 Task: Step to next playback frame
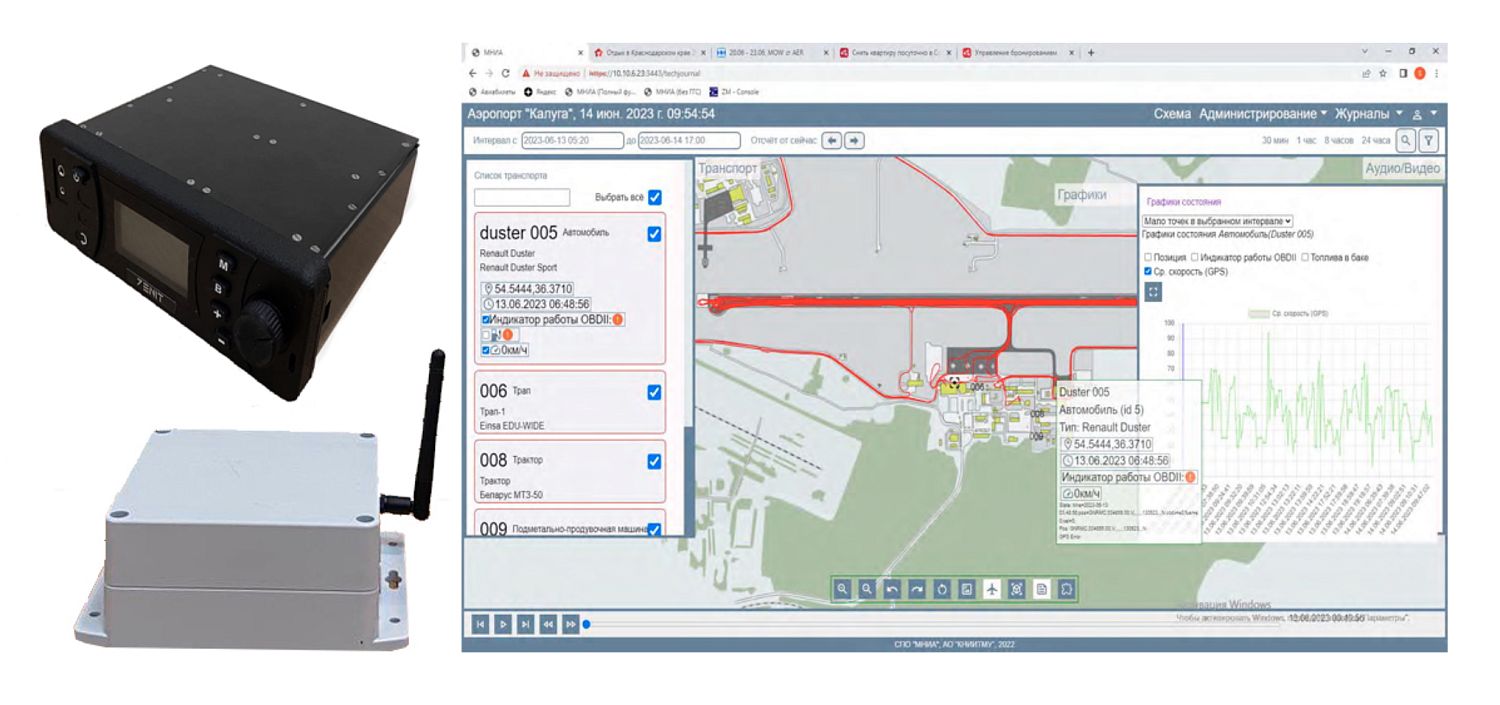(x=526, y=624)
